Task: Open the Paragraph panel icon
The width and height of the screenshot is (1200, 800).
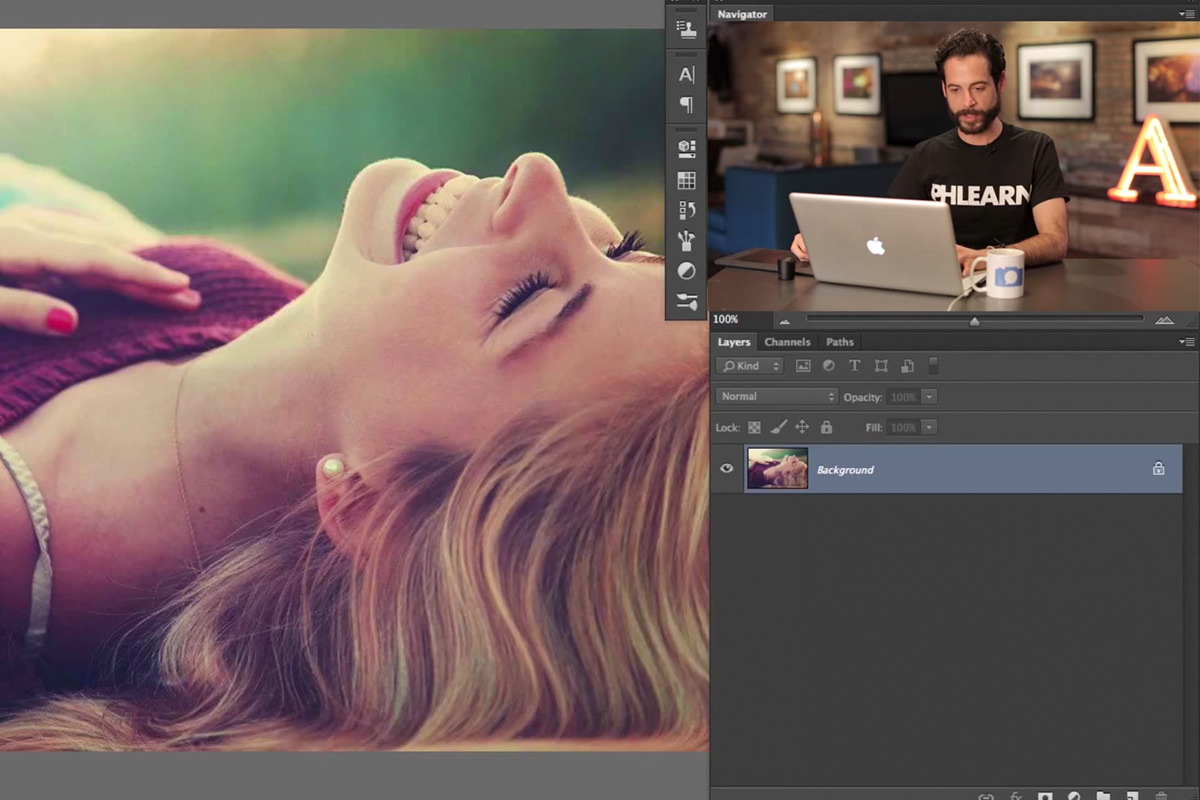Action: coord(686,104)
